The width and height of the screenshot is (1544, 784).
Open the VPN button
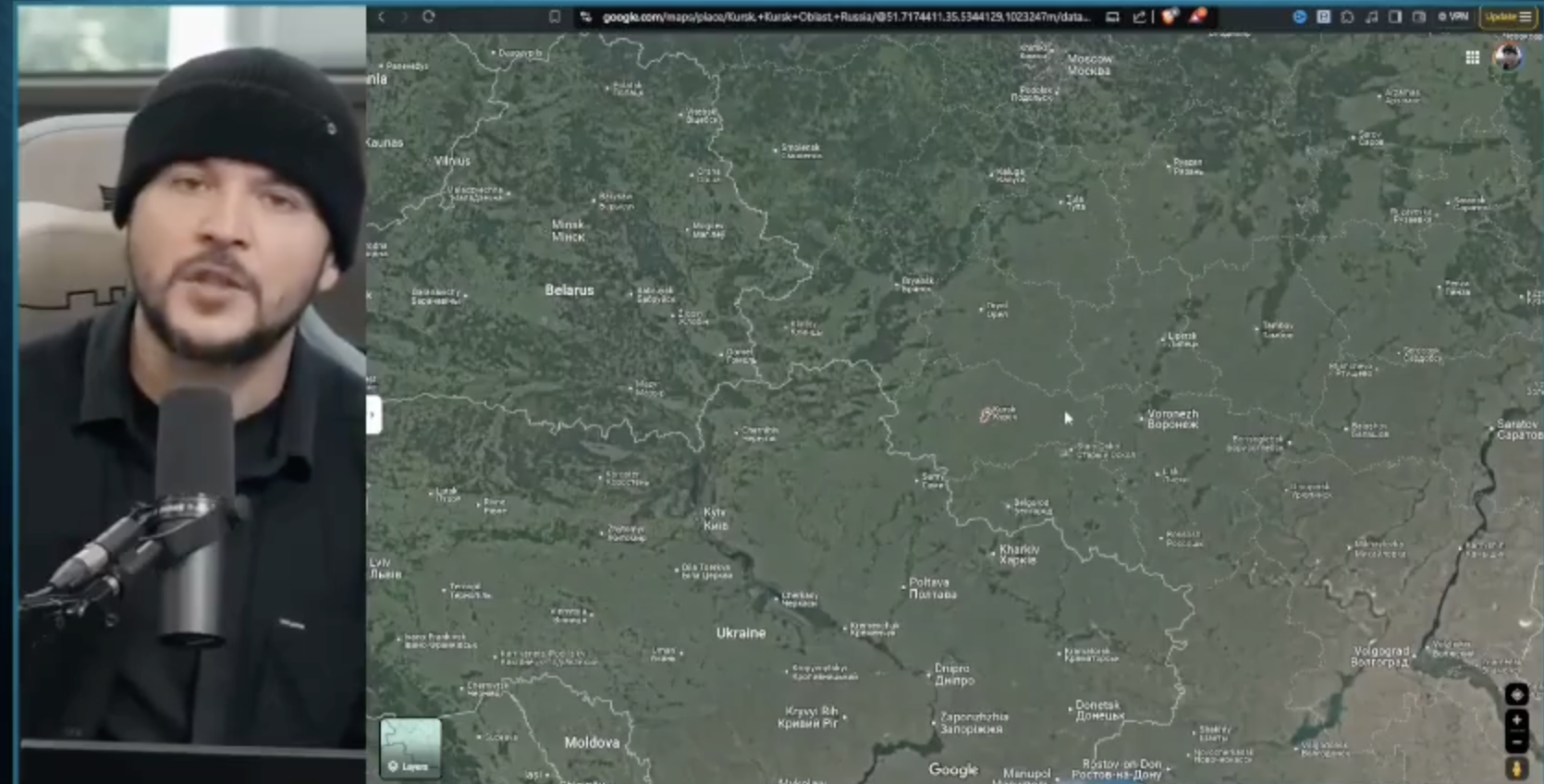click(1453, 17)
